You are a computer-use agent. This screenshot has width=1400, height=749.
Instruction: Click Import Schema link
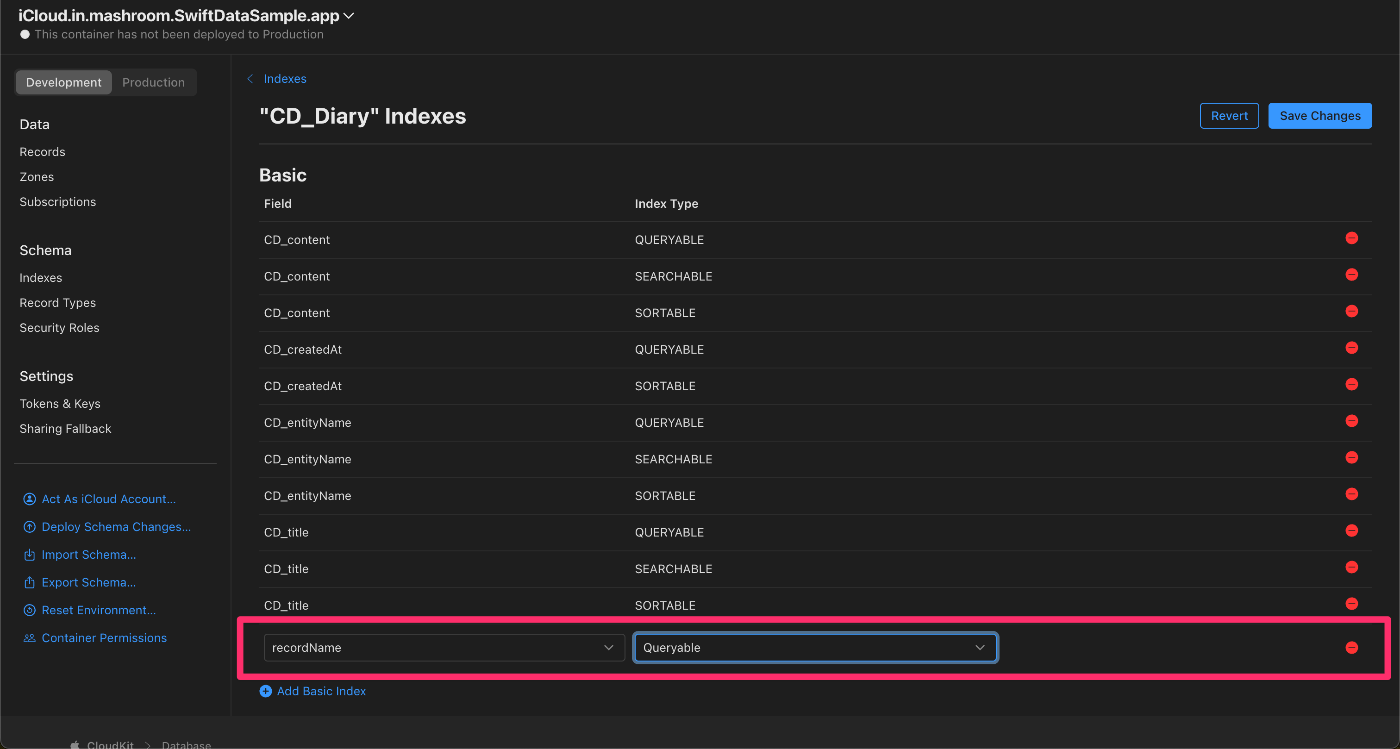tap(89, 555)
